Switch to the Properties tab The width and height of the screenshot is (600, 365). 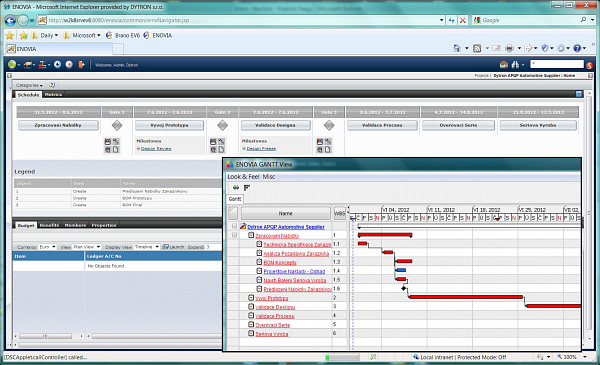[104, 225]
